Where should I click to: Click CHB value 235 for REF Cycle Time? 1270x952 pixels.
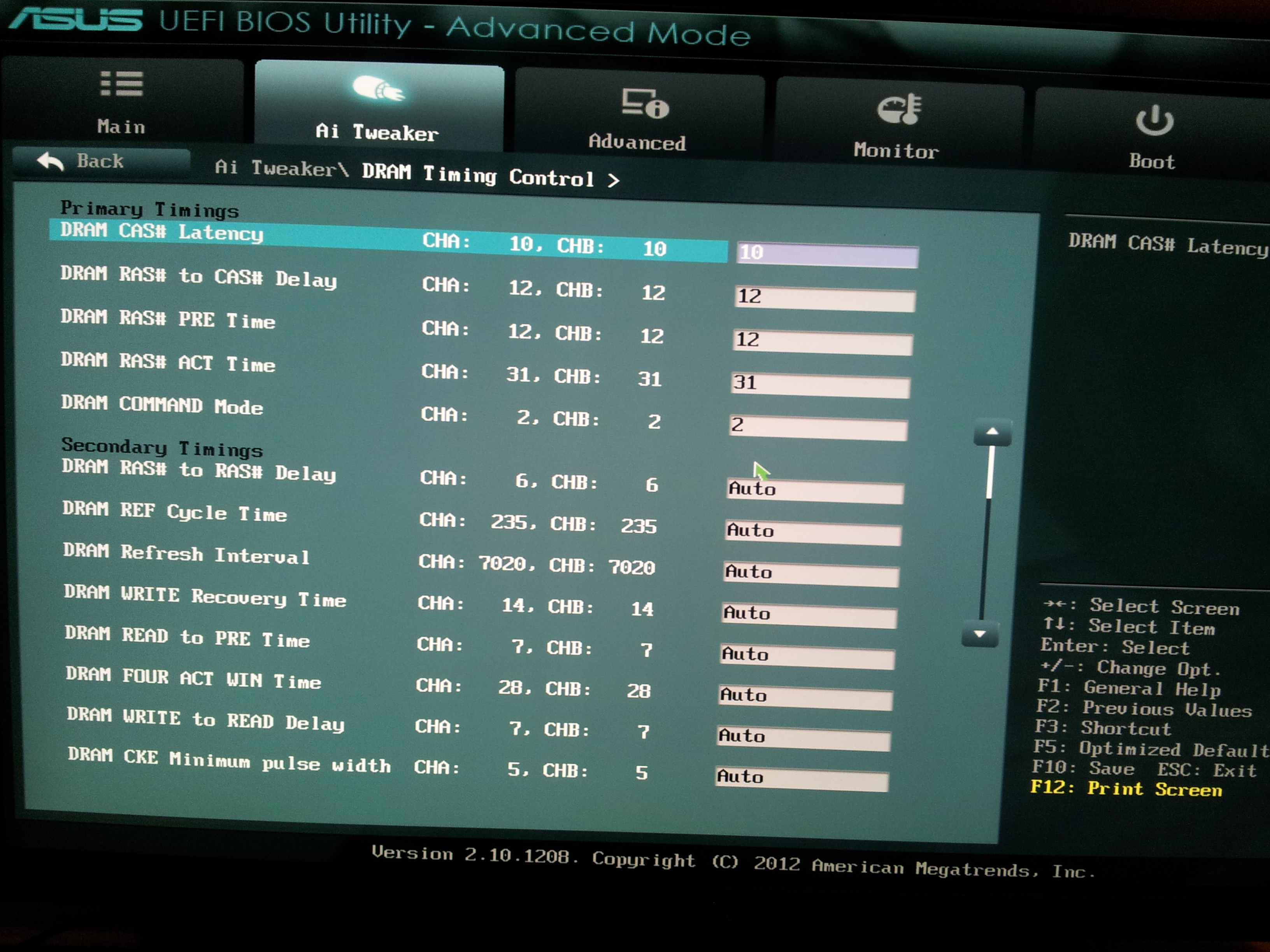639,526
